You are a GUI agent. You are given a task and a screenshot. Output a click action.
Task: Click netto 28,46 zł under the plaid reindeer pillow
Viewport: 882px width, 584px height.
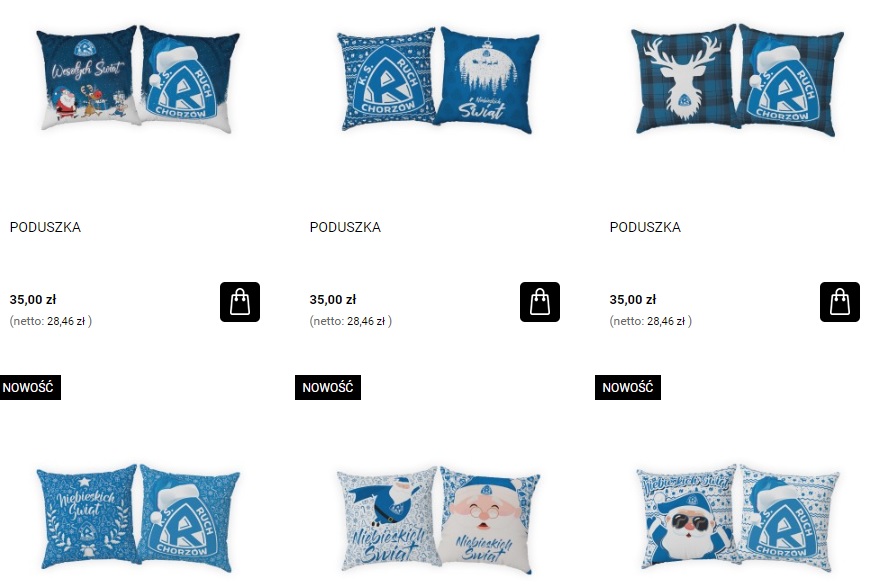[650, 321]
